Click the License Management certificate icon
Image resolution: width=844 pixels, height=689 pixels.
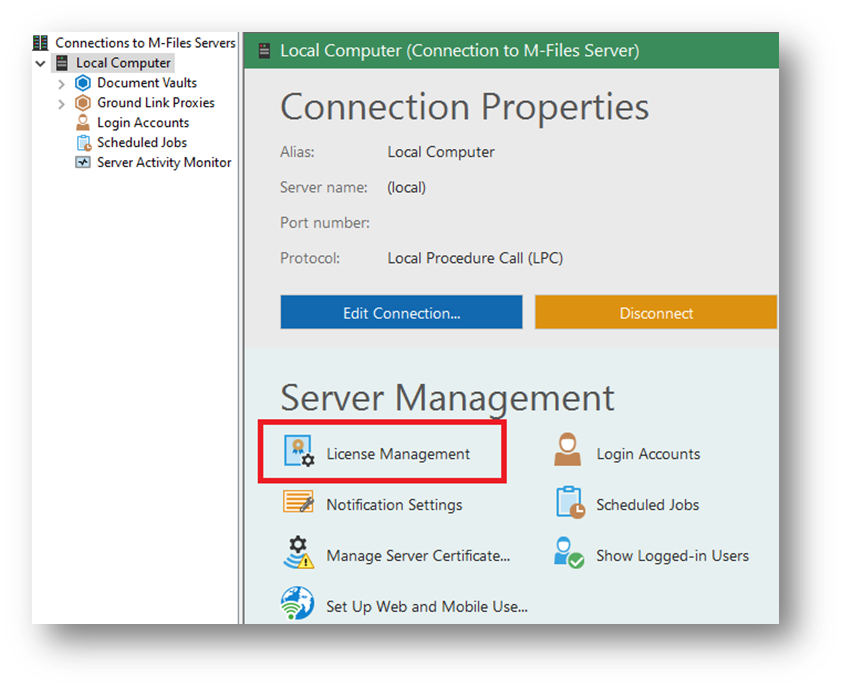click(x=299, y=451)
